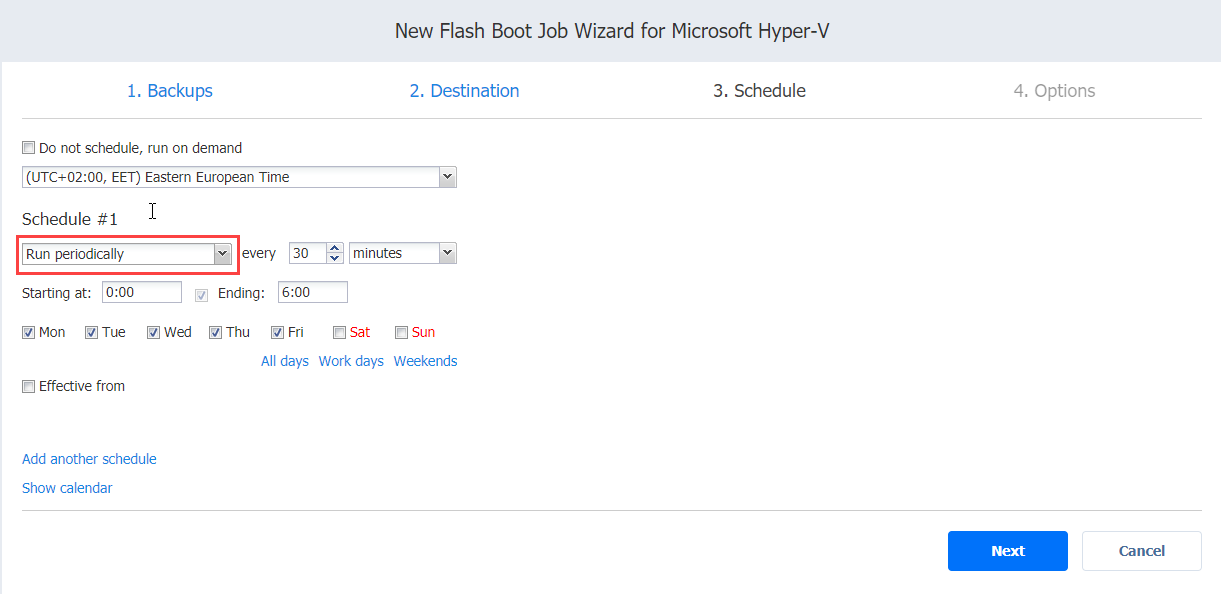Uncheck the Wed checkbox
The width and height of the screenshot is (1221, 594).
(154, 333)
